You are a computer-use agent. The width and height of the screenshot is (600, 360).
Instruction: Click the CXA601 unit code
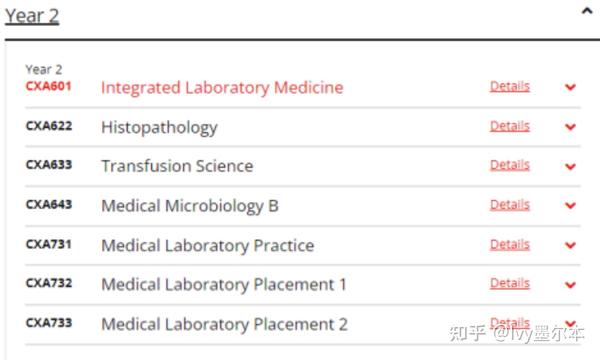[49, 86]
